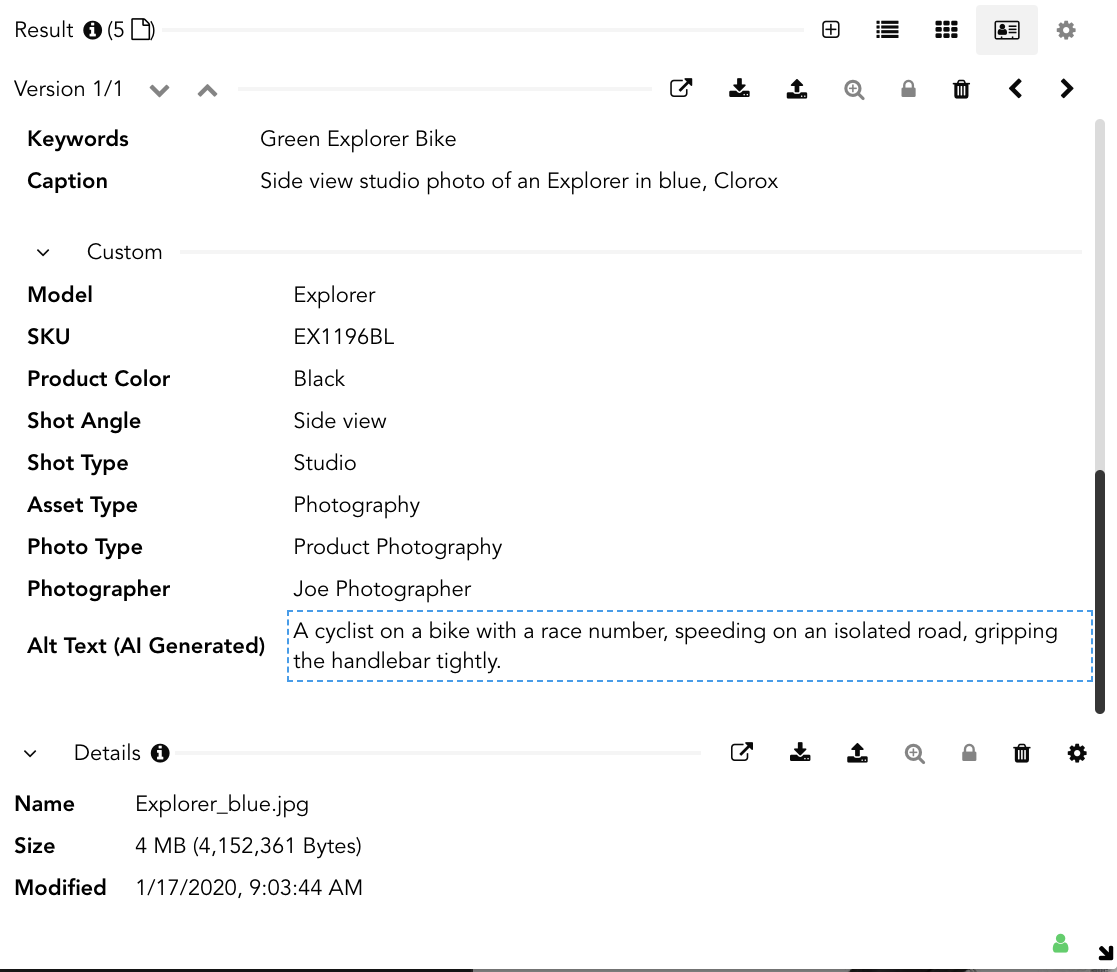Open the asset in a new window
This screenshot has width=1117, height=972.
681,88
